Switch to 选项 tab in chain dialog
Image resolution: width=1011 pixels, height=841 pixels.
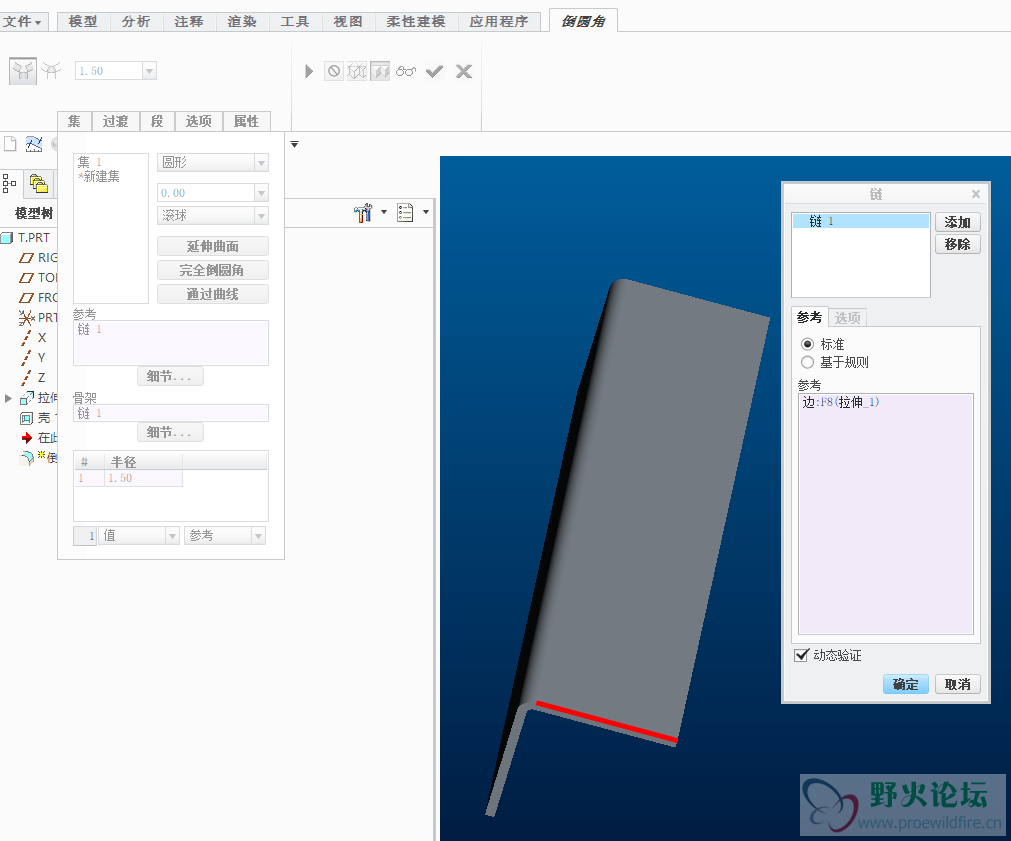click(x=847, y=318)
